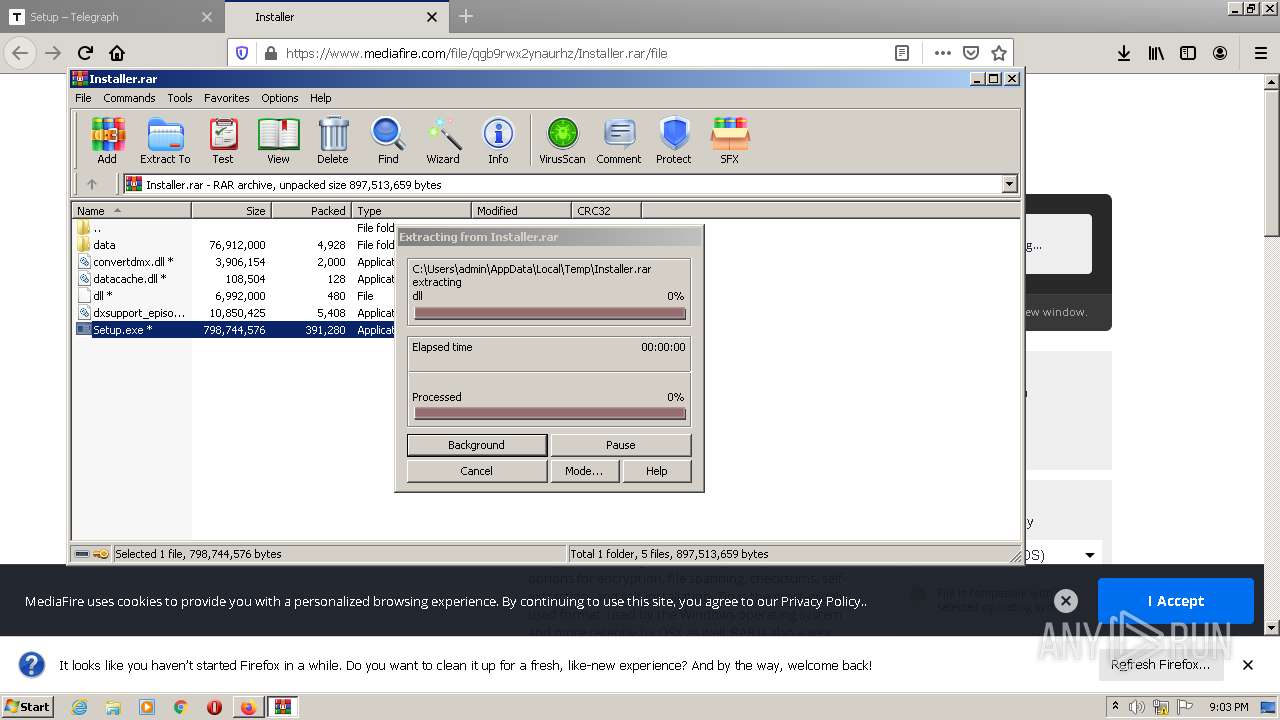Run VirusScan on the archive
The height and width of the screenshot is (720, 1280).
tap(562, 140)
